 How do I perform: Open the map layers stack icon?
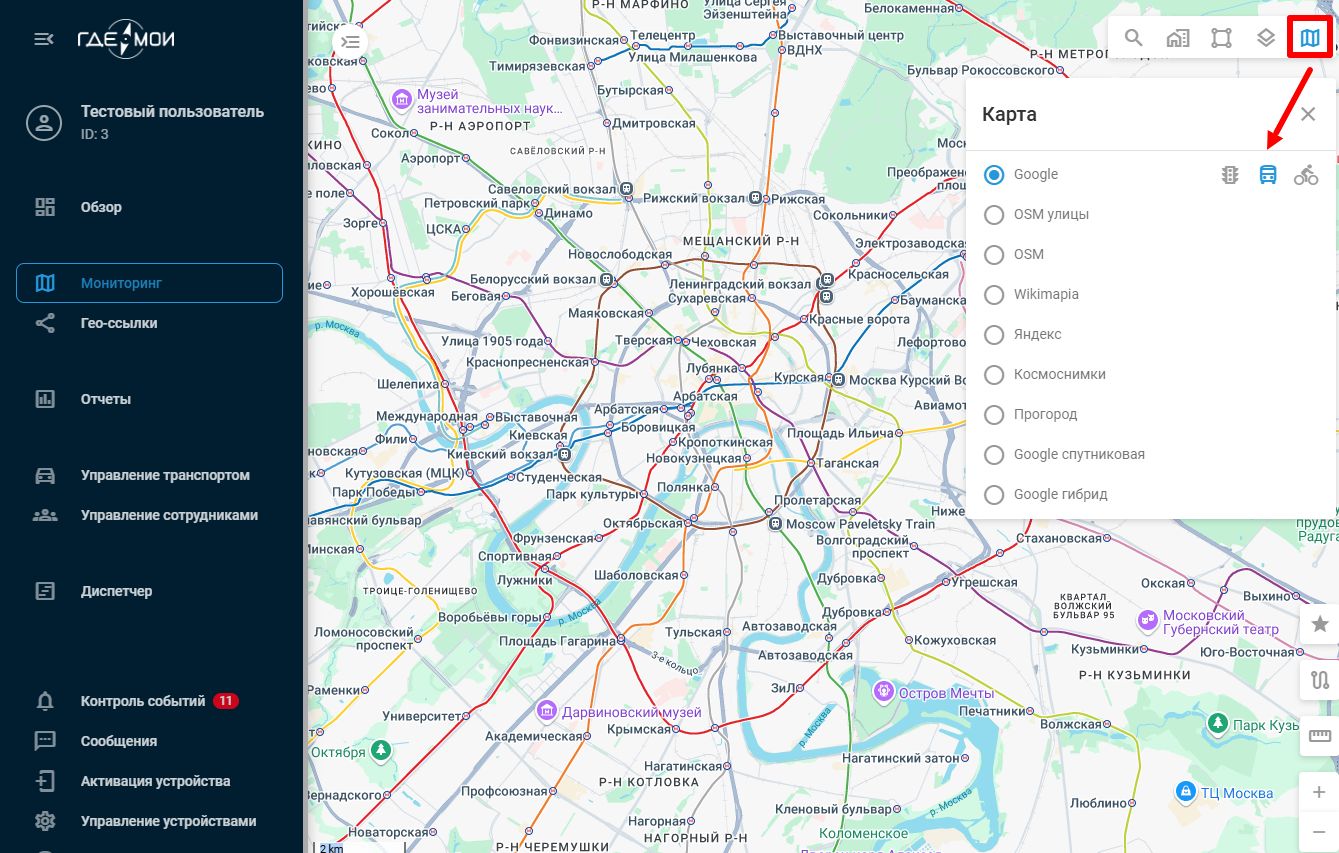(1265, 39)
